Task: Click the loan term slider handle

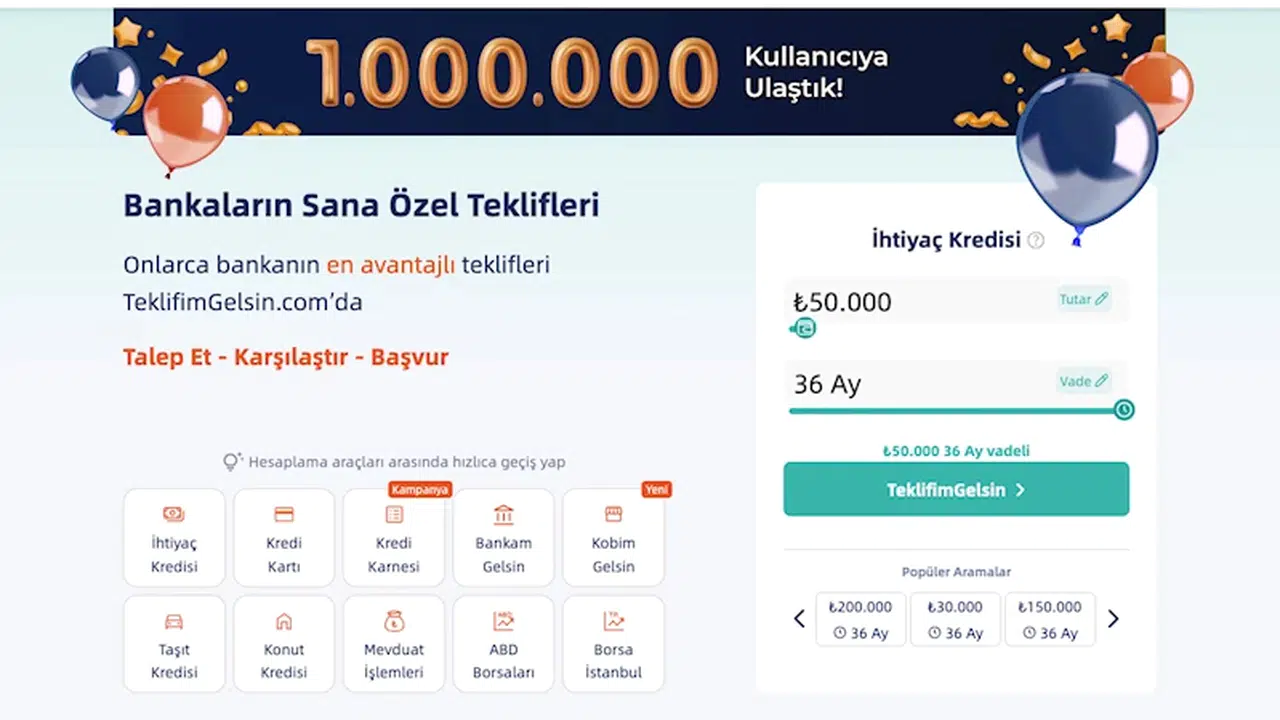Action: (x=1124, y=409)
